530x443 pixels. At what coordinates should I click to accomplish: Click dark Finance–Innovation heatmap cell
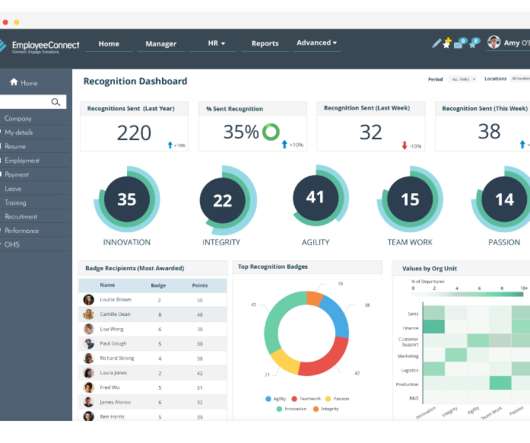(x=434, y=327)
